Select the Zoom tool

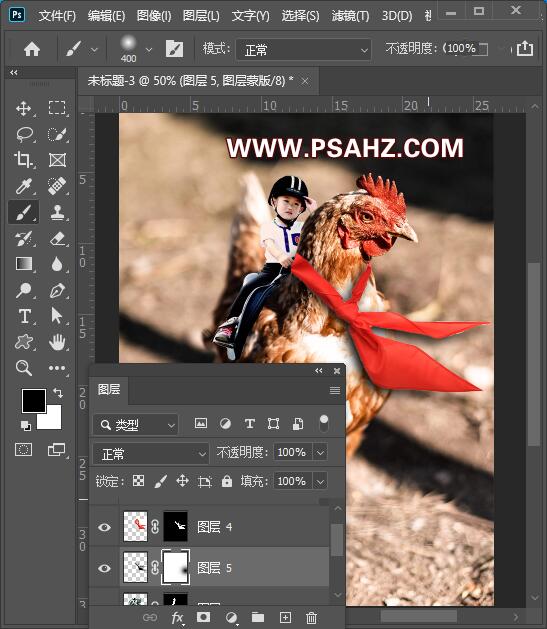coord(24,368)
